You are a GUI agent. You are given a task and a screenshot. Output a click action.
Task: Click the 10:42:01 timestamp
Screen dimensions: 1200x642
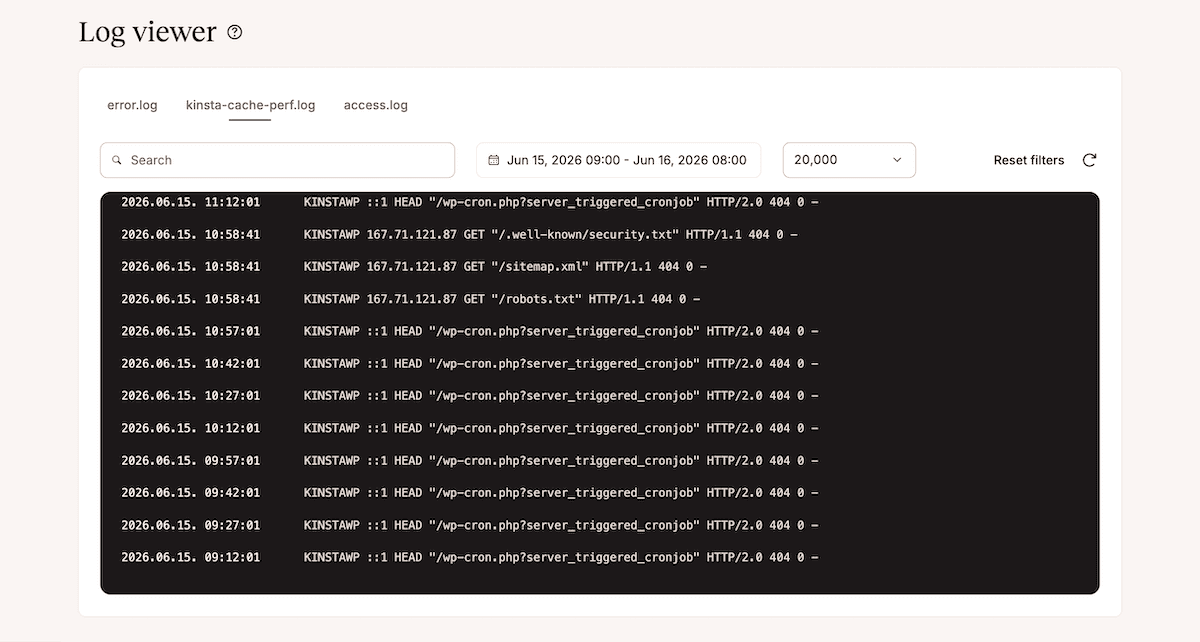pyautogui.click(x=190, y=364)
